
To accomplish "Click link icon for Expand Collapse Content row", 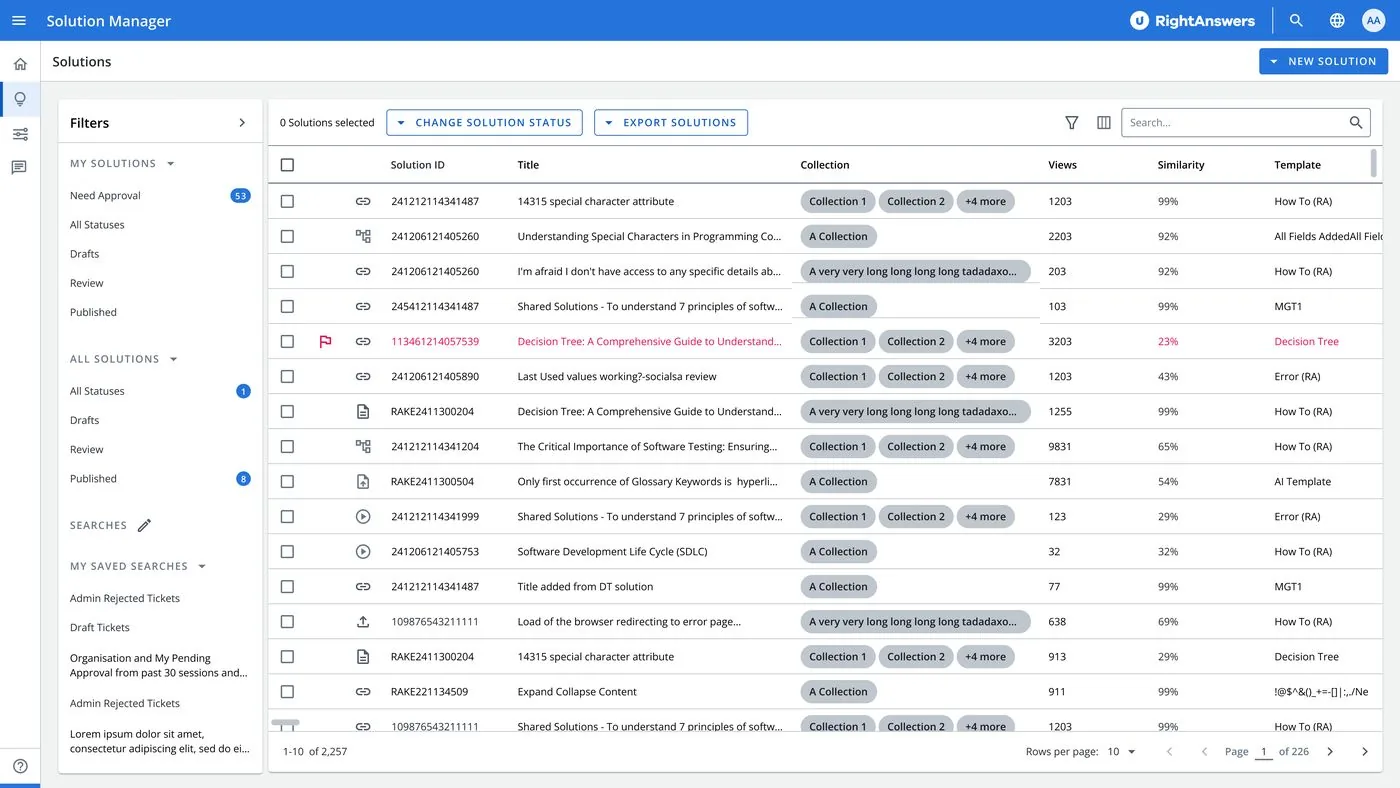I will pos(363,691).
